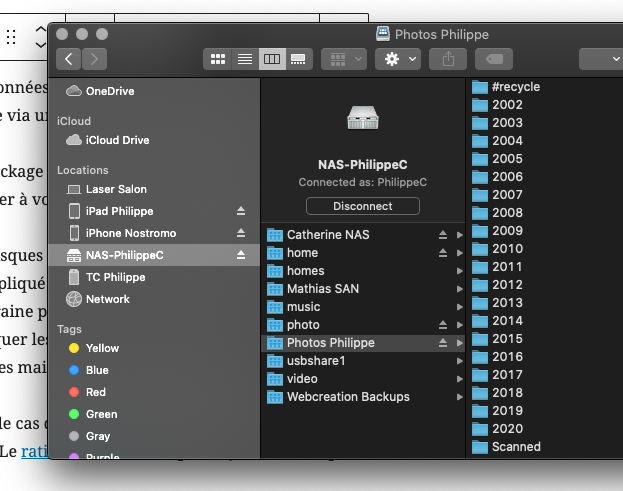Eject the home share
The width and height of the screenshot is (623, 491).
443,253
